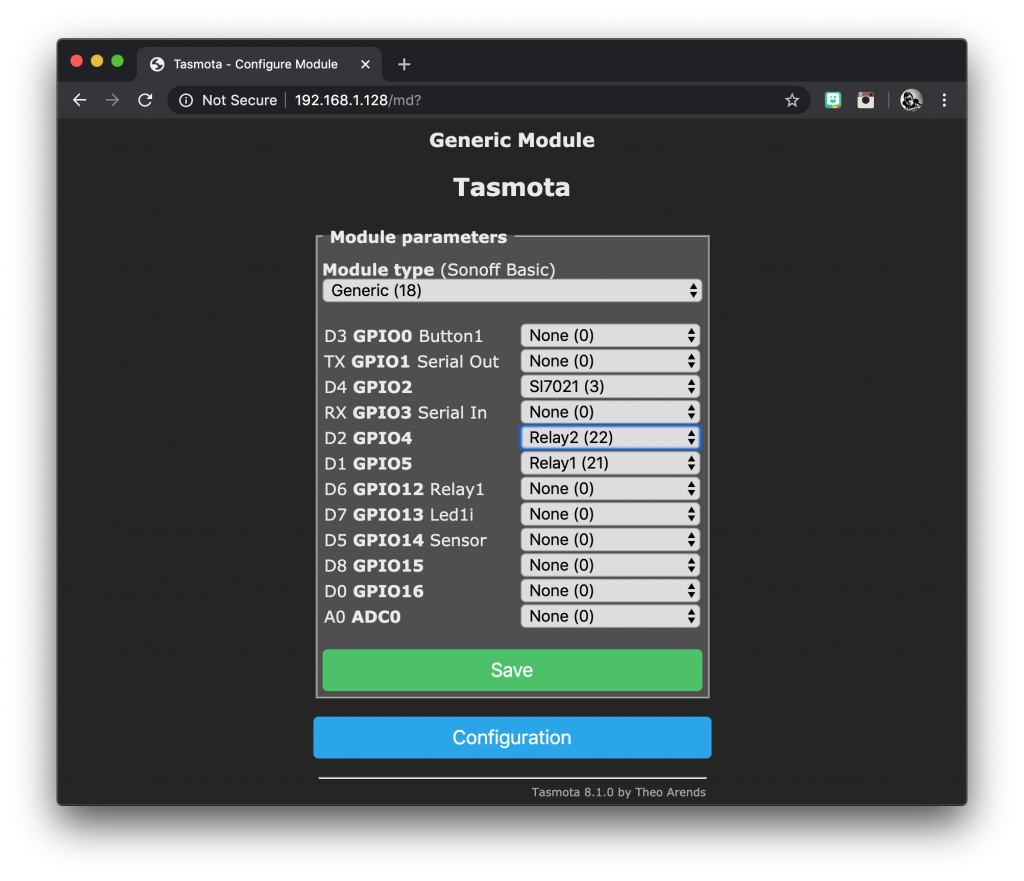The image size is (1024, 881).
Task: Select the Tasmota - Configure Module tab
Action: click(259, 64)
